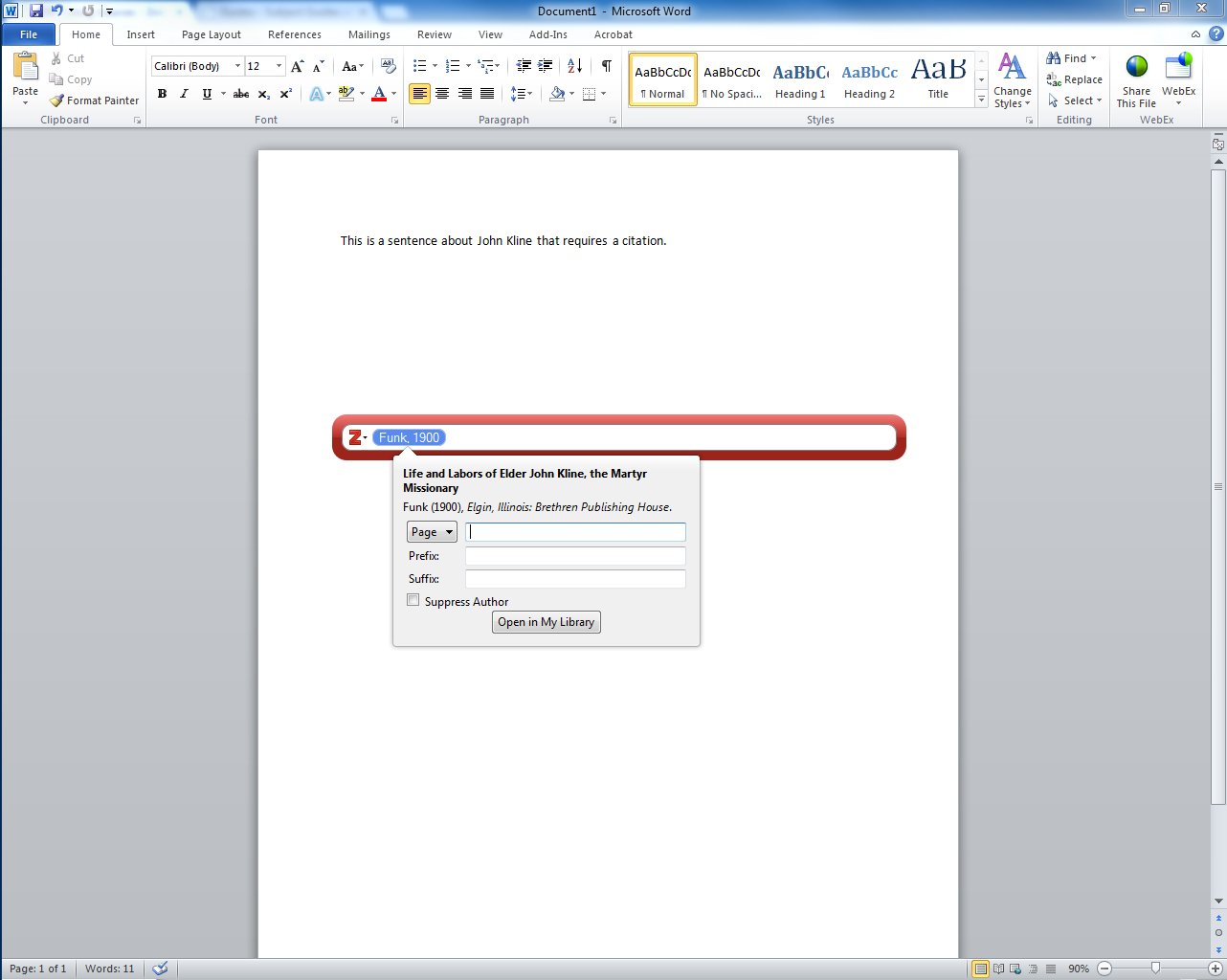This screenshot has width=1227, height=980.
Task: Apply the No Spacing style
Action: [x=731, y=79]
